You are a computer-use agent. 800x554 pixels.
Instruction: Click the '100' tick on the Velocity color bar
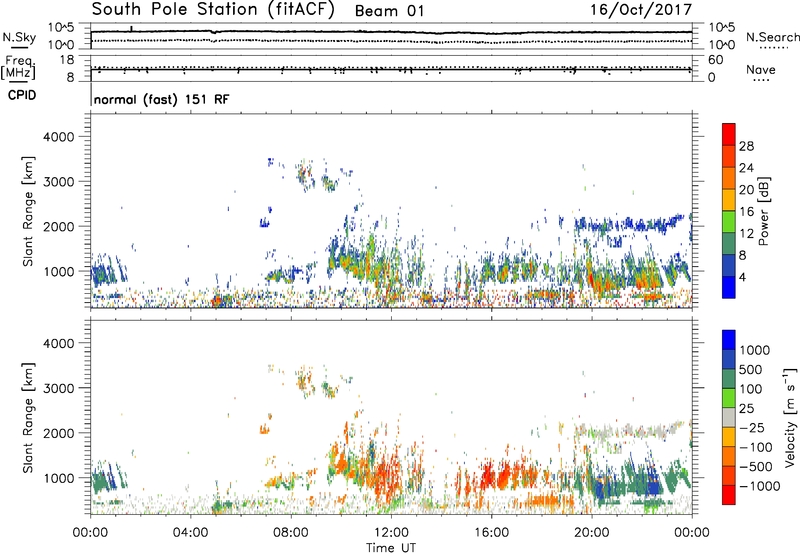pyautogui.click(x=750, y=389)
